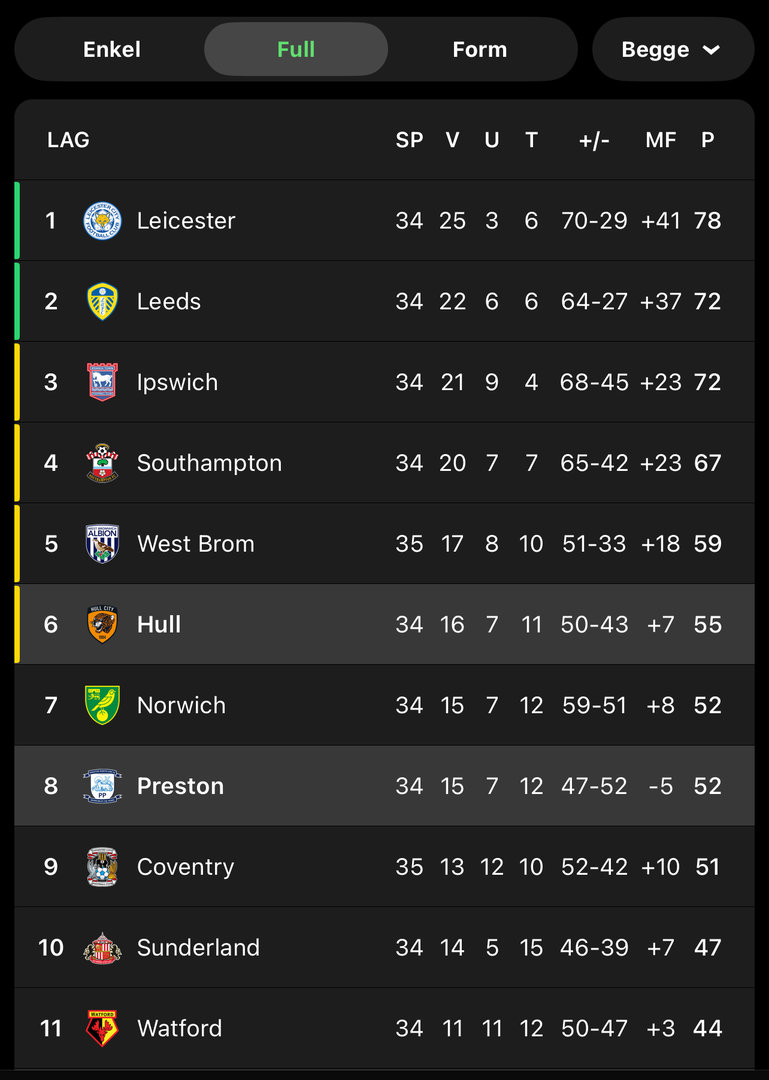The width and height of the screenshot is (769, 1080).
Task: Click the MF goal difference column header
Action: (661, 140)
